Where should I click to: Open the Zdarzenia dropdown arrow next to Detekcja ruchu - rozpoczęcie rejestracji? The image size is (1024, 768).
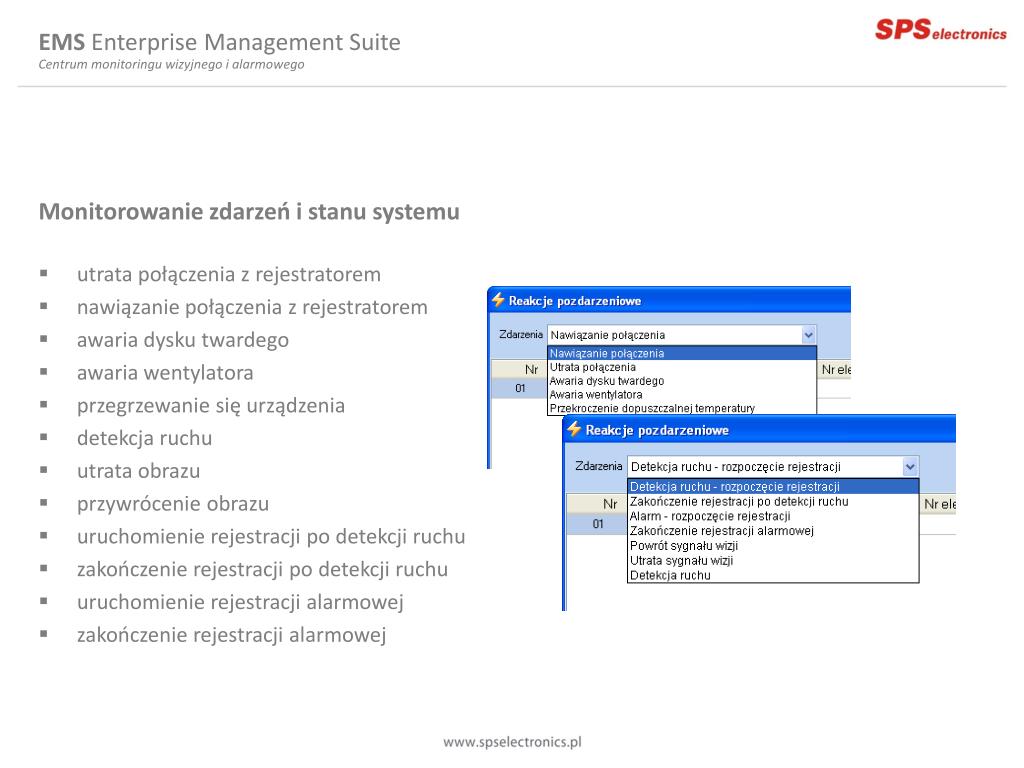pos(910,467)
